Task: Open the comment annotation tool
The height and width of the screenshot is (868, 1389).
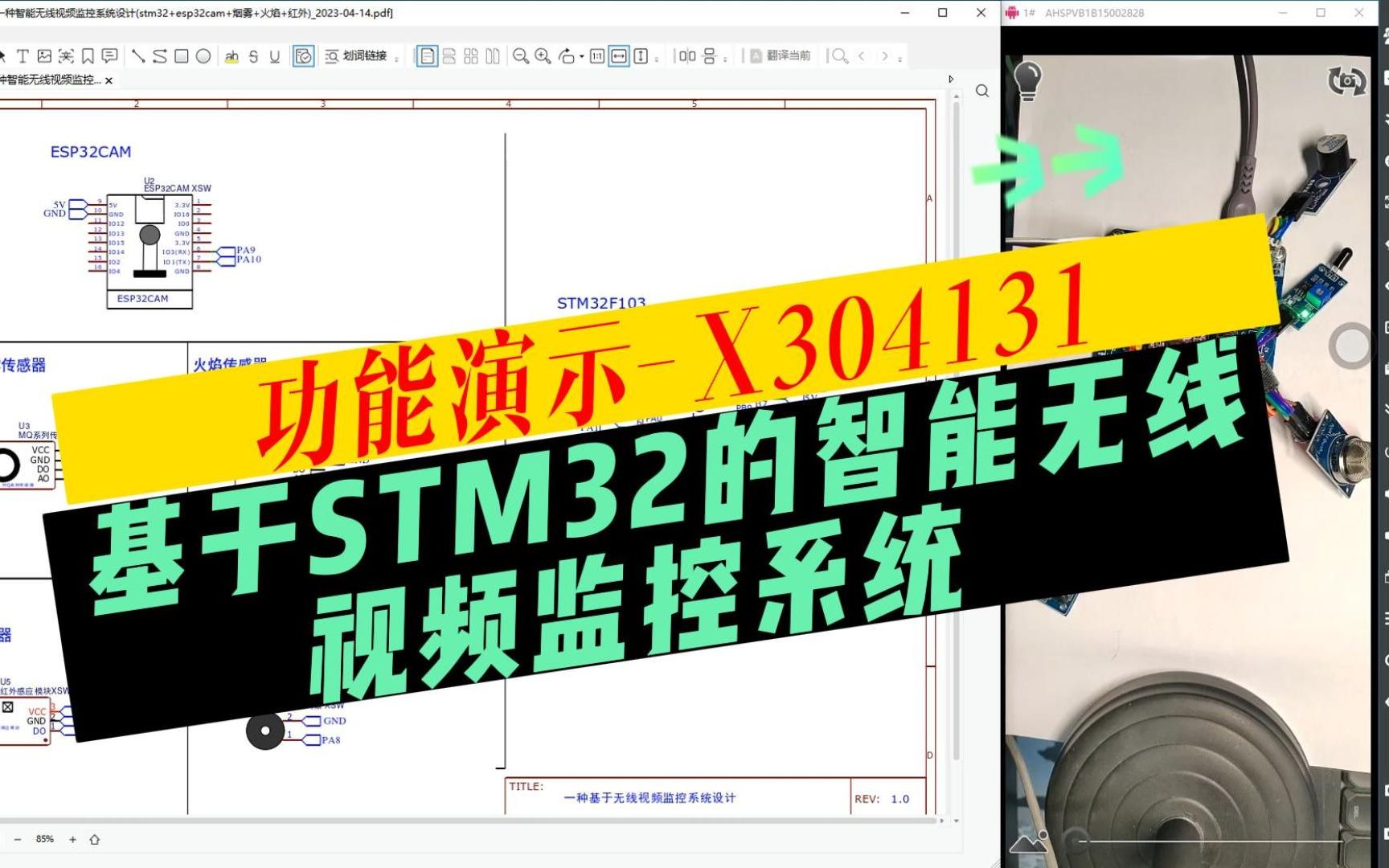Action: coord(109,56)
